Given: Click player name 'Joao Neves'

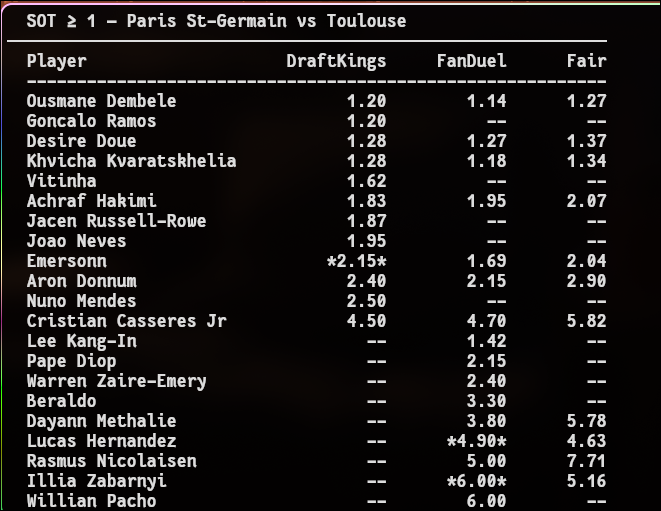Looking at the screenshot, I should tap(76, 241).
